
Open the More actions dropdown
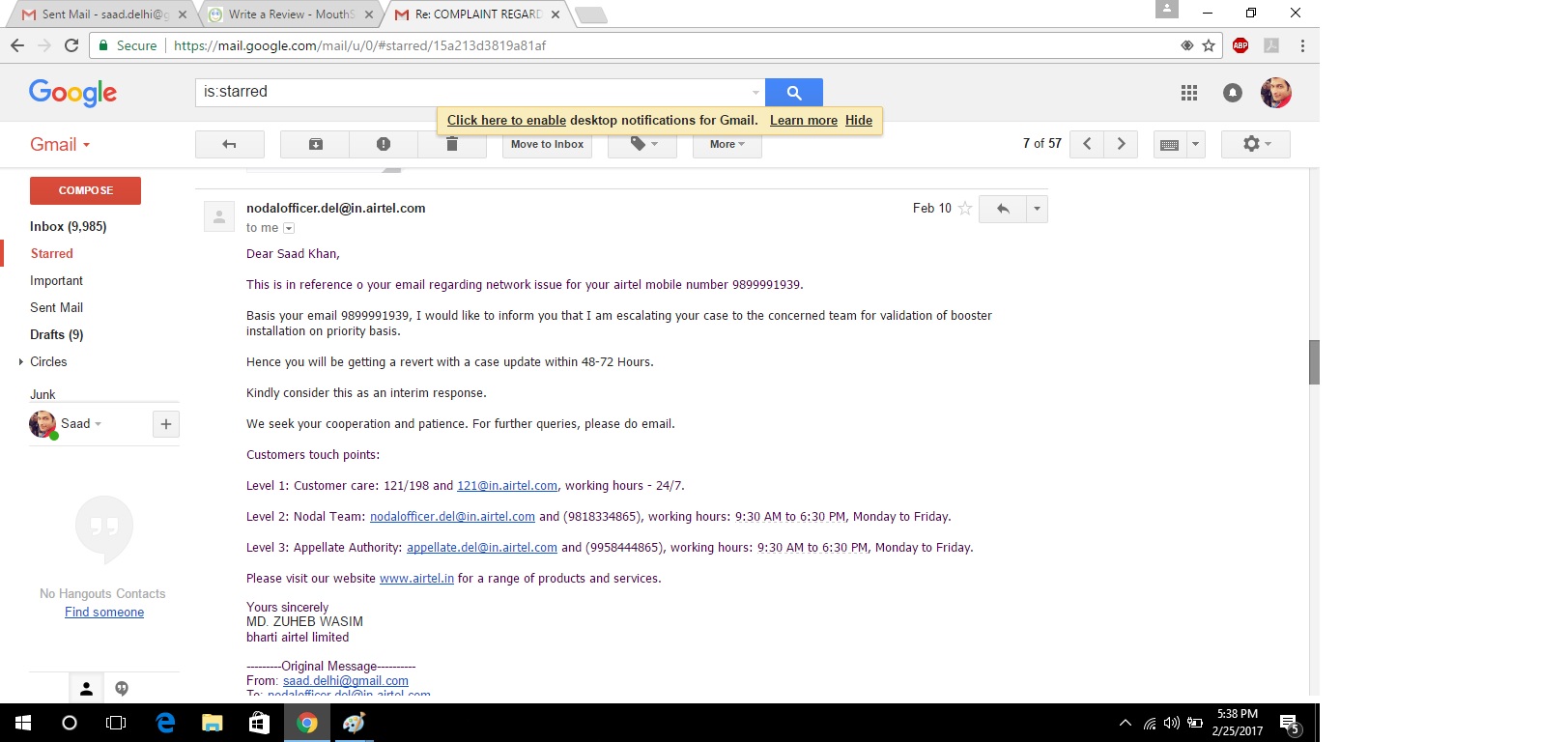[x=727, y=144]
